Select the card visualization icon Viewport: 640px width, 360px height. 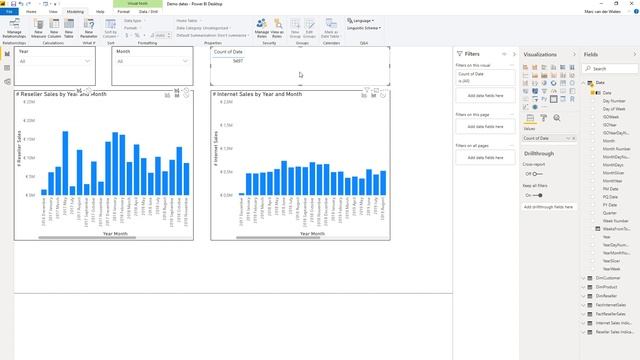coord(563,91)
